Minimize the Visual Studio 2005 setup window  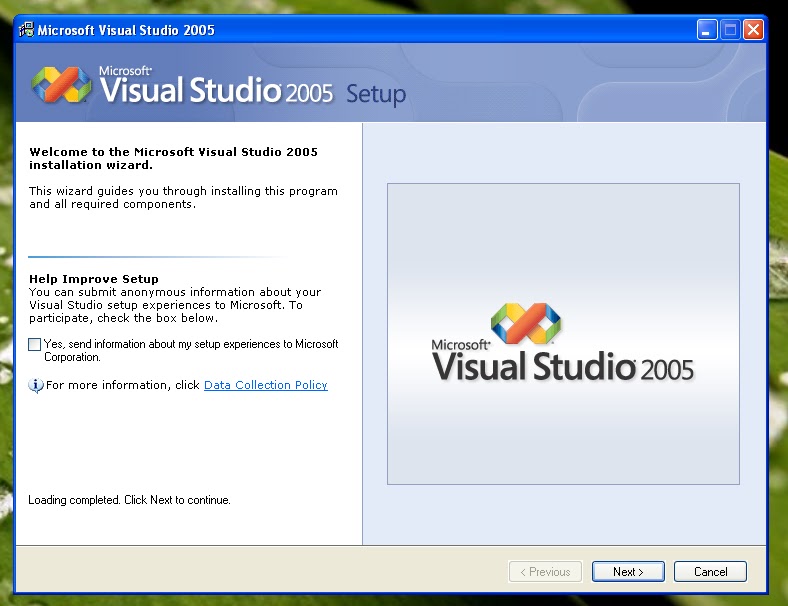(x=707, y=30)
